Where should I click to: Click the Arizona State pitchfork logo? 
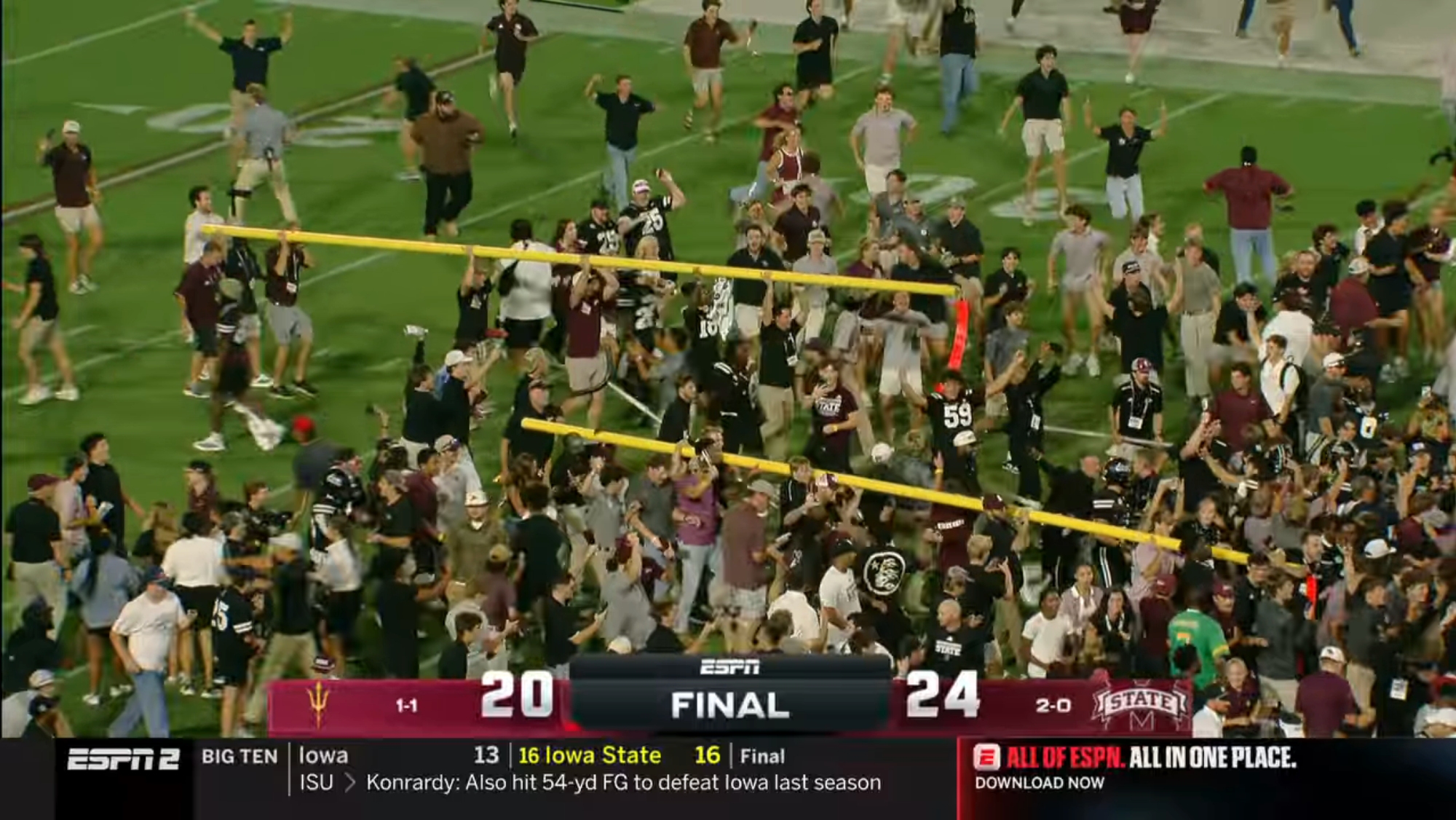pos(318,704)
